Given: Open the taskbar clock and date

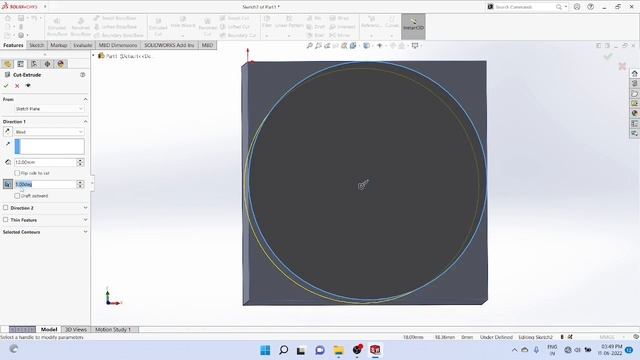Looking at the screenshot, I should tap(611, 350).
